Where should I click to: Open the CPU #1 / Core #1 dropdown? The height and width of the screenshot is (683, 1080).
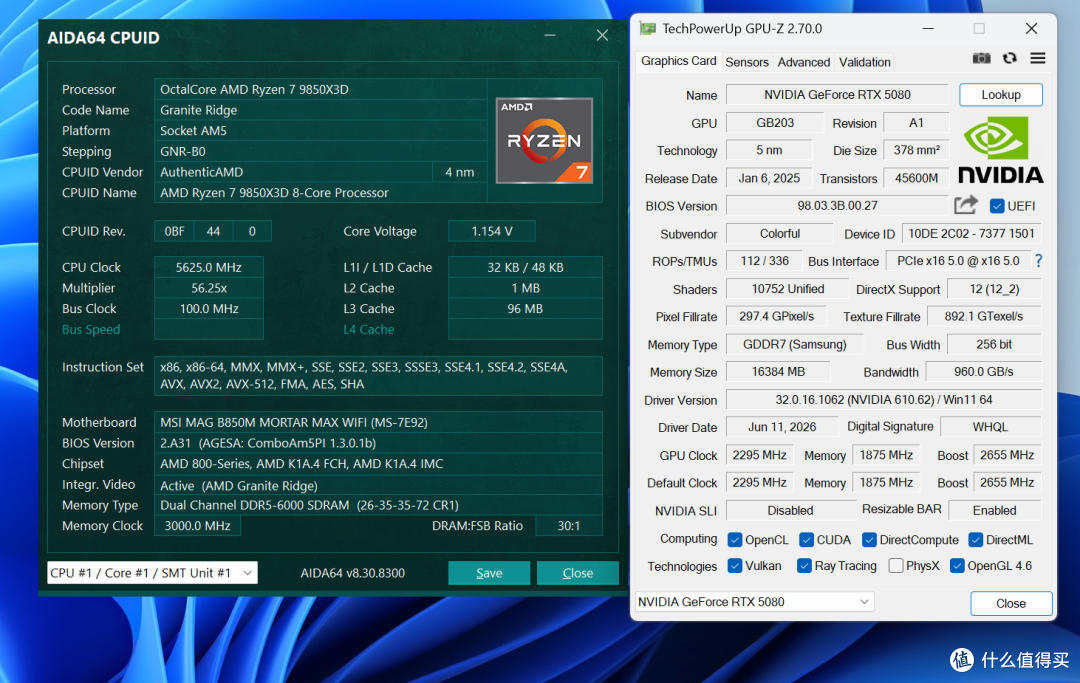point(152,573)
